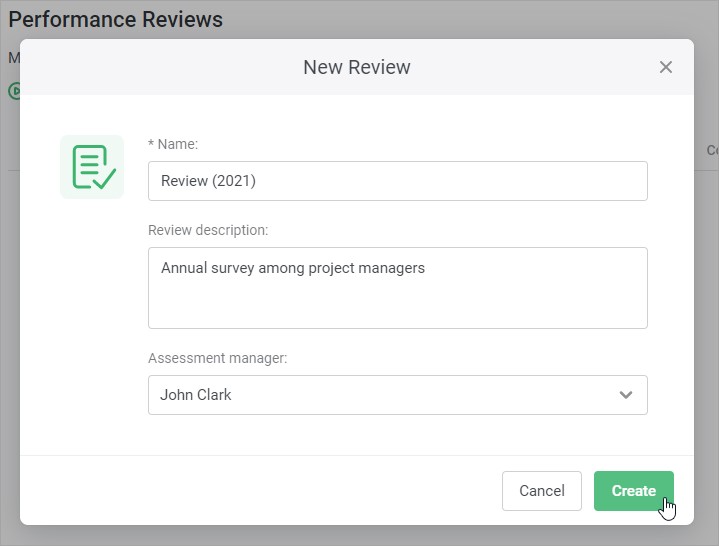Click the Review description label

coord(208,230)
